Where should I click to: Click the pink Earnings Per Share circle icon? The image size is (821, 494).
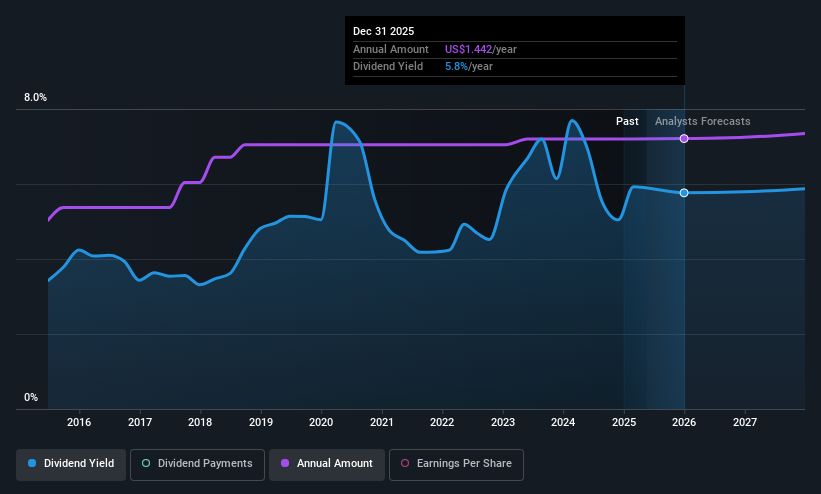coord(405,463)
